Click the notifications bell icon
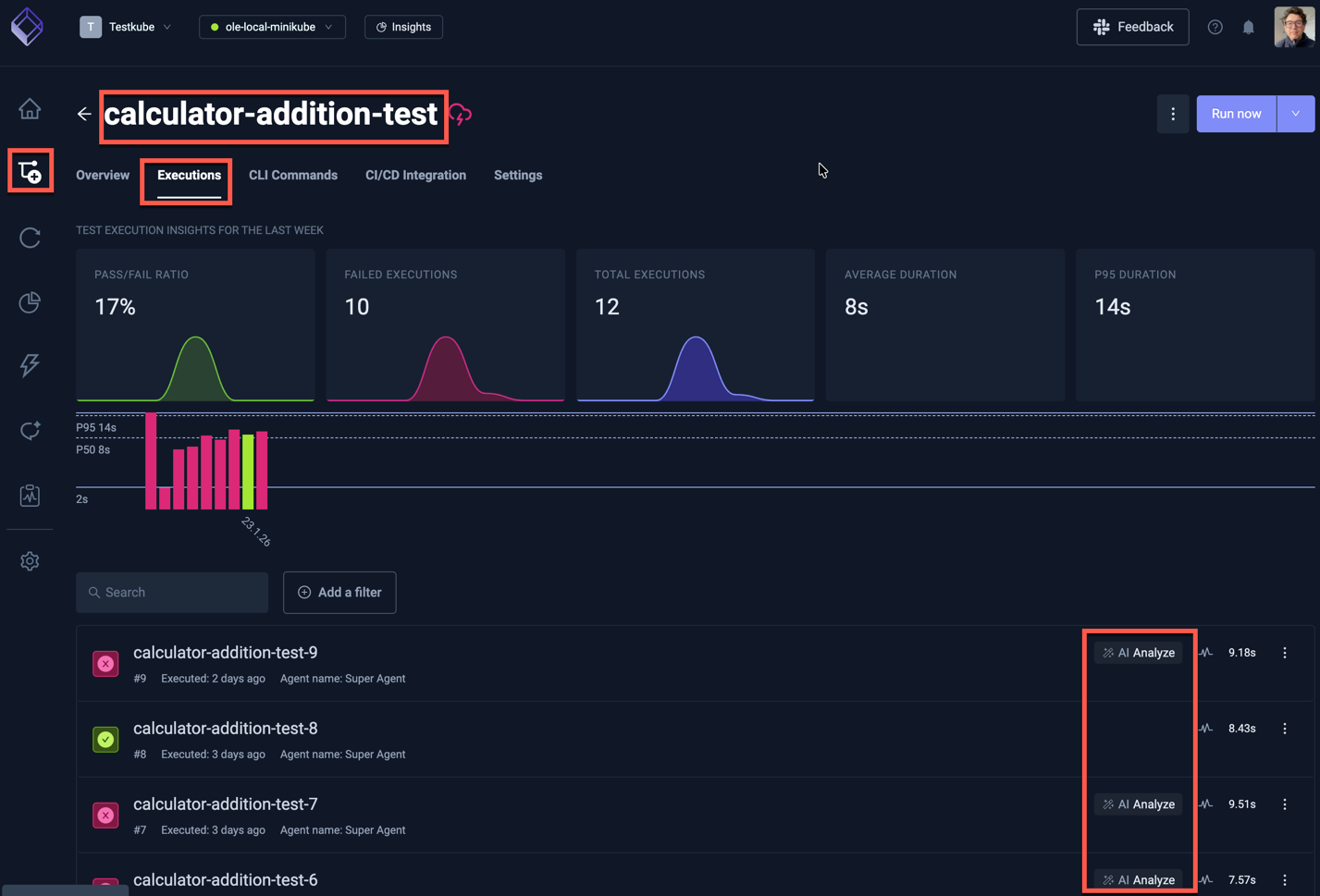The height and width of the screenshot is (896, 1320). pos(1248,28)
